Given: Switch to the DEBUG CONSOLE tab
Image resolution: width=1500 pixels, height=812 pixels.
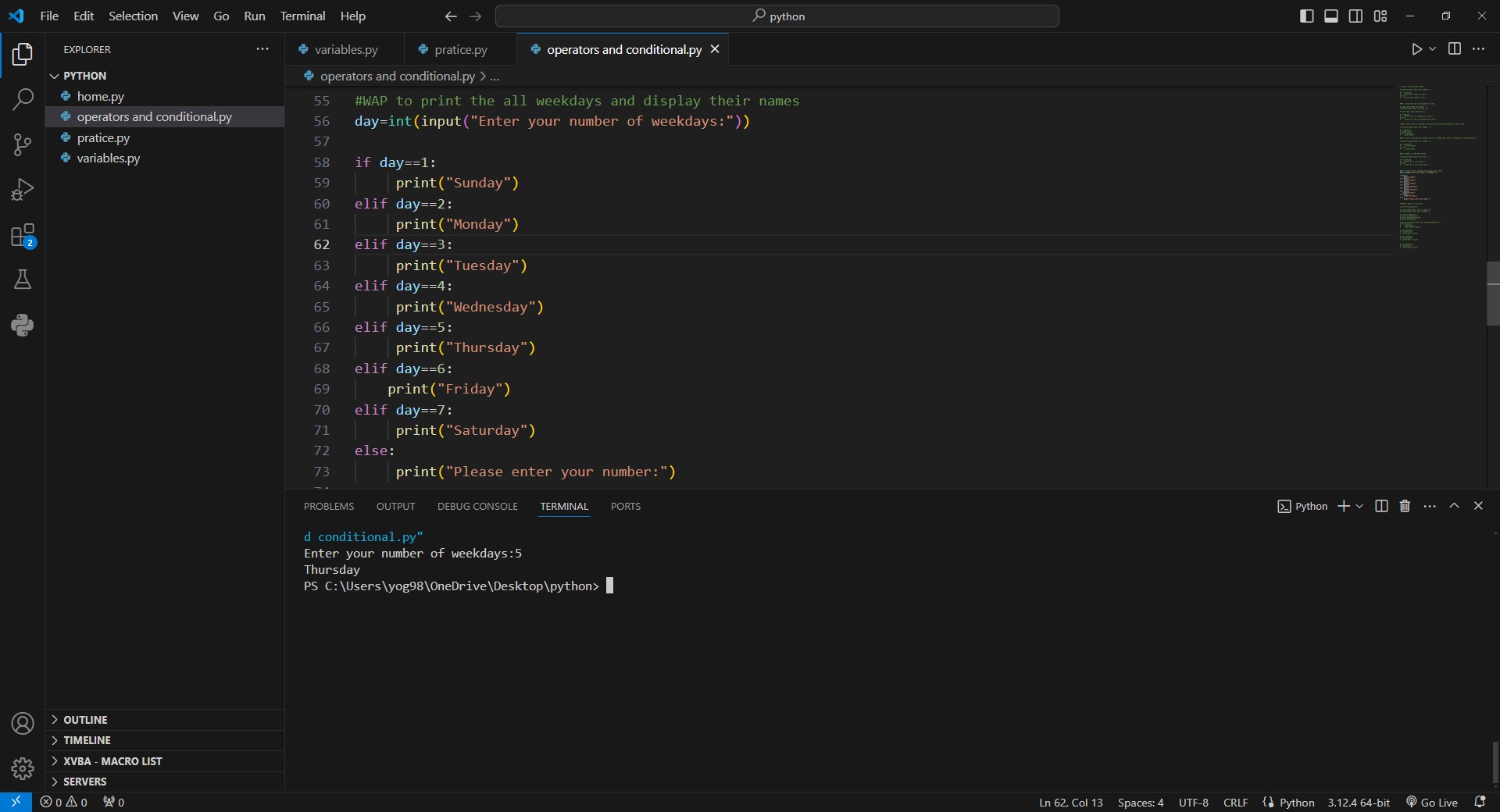Looking at the screenshot, I should pos(477,506).
